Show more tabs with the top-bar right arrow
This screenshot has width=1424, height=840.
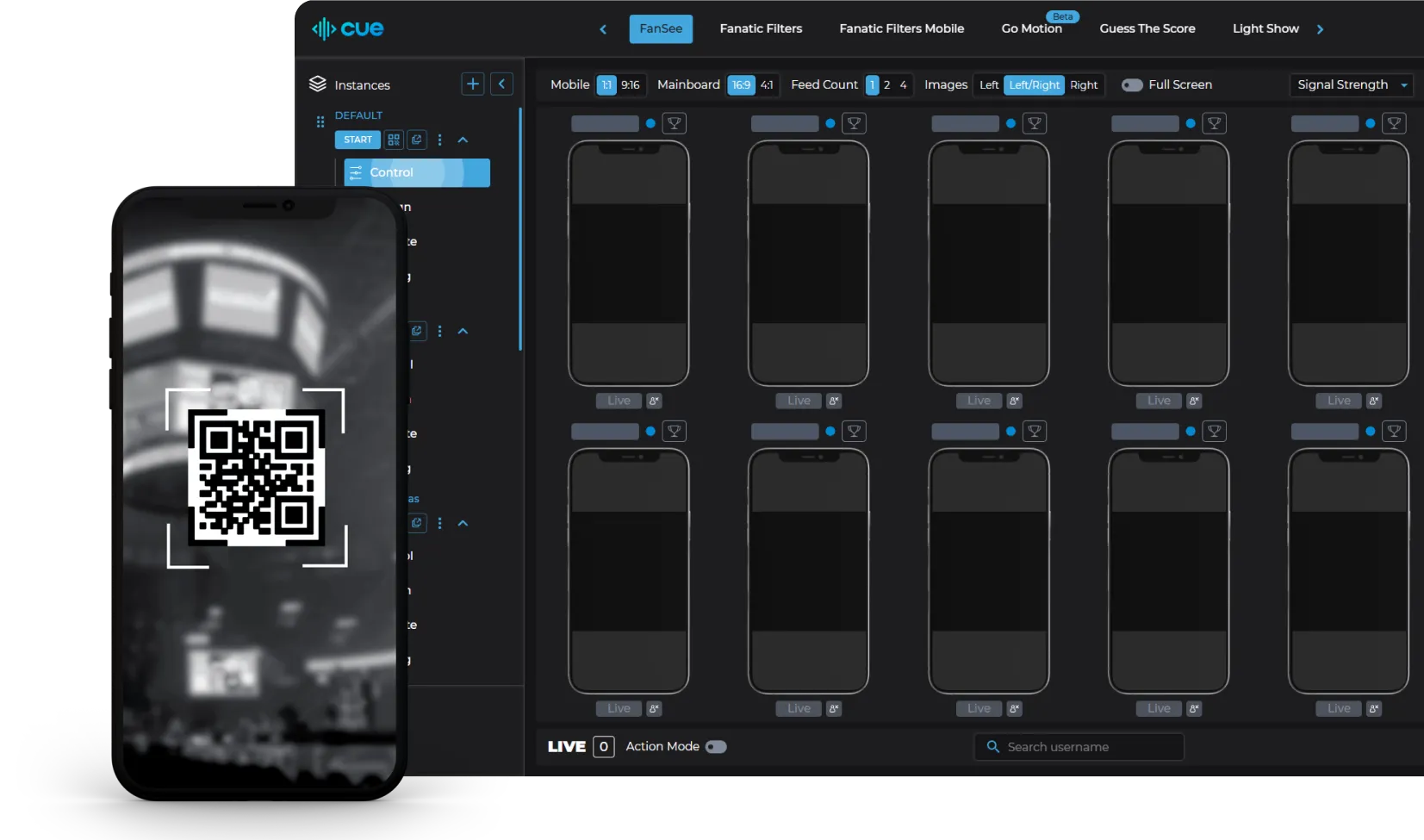(x=1320, y=29)
